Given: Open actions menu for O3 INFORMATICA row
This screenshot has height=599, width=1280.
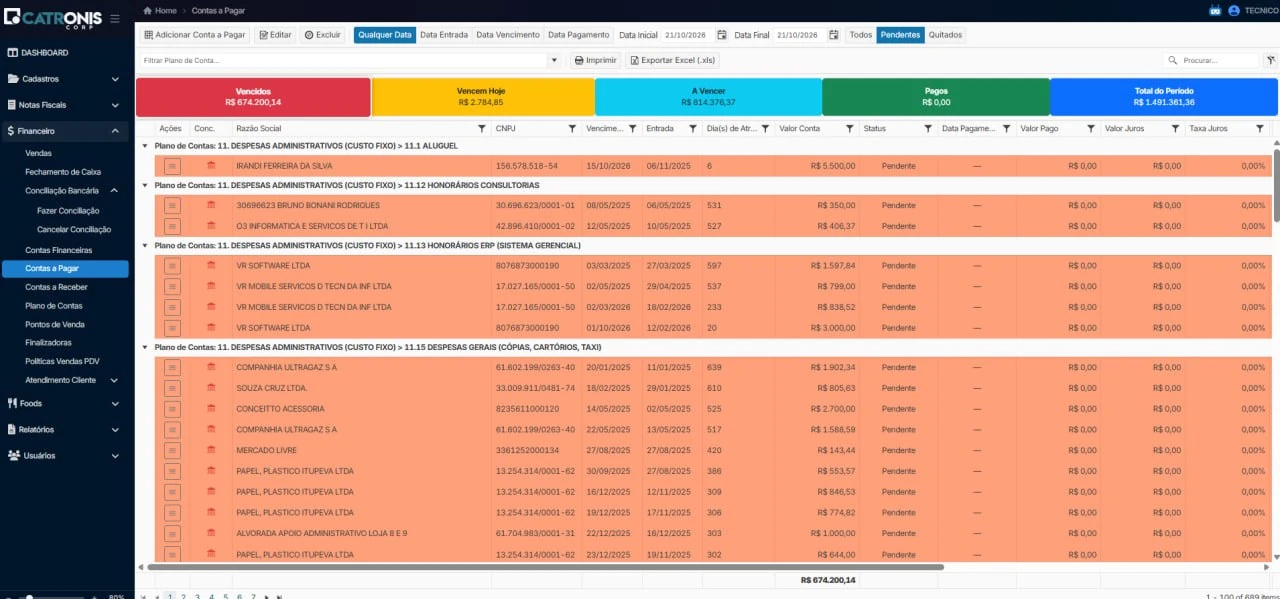Looking at the screenshot, I should point(172,226).
